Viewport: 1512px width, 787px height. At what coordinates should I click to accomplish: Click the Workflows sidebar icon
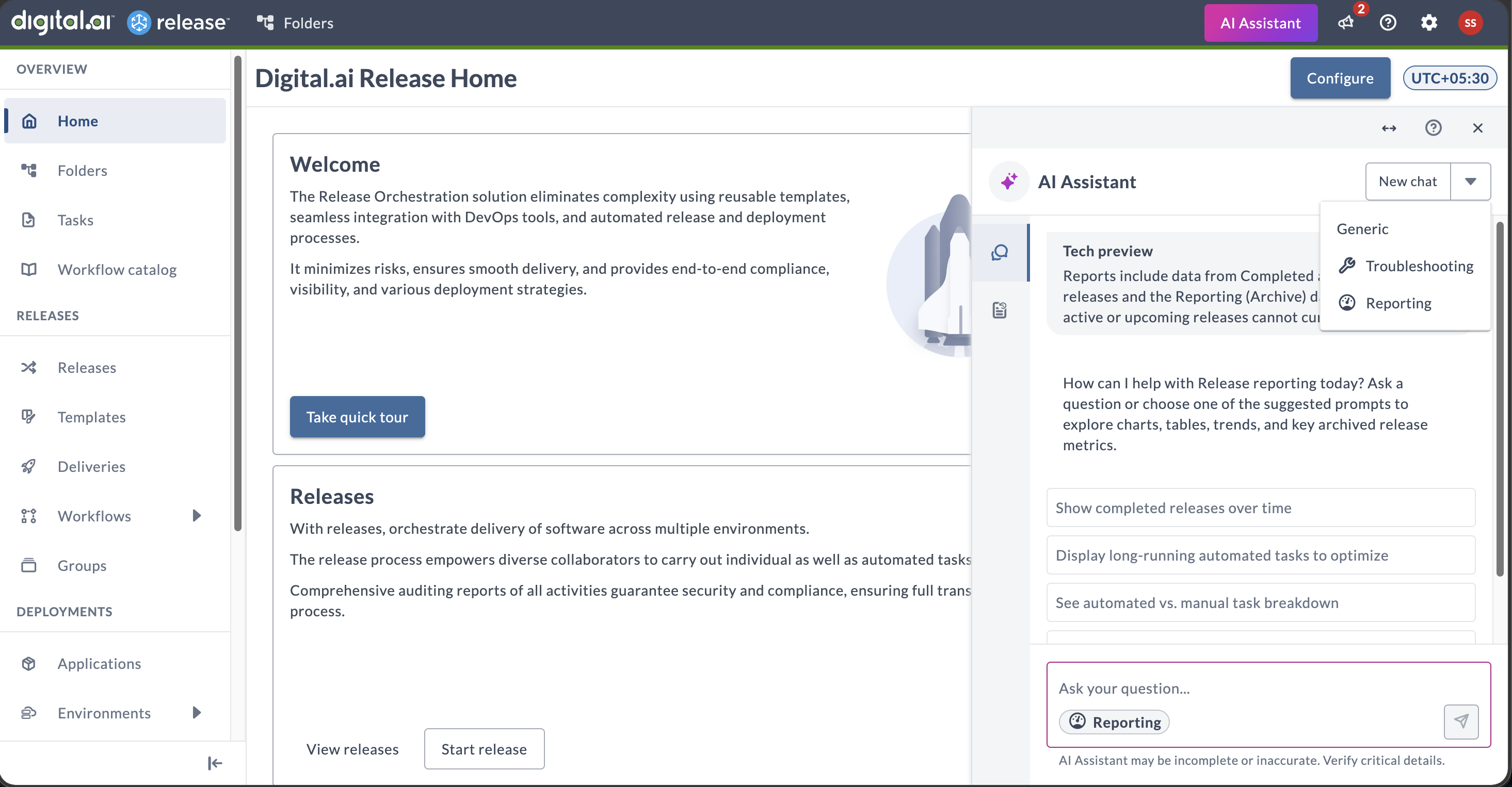[29, 516]
